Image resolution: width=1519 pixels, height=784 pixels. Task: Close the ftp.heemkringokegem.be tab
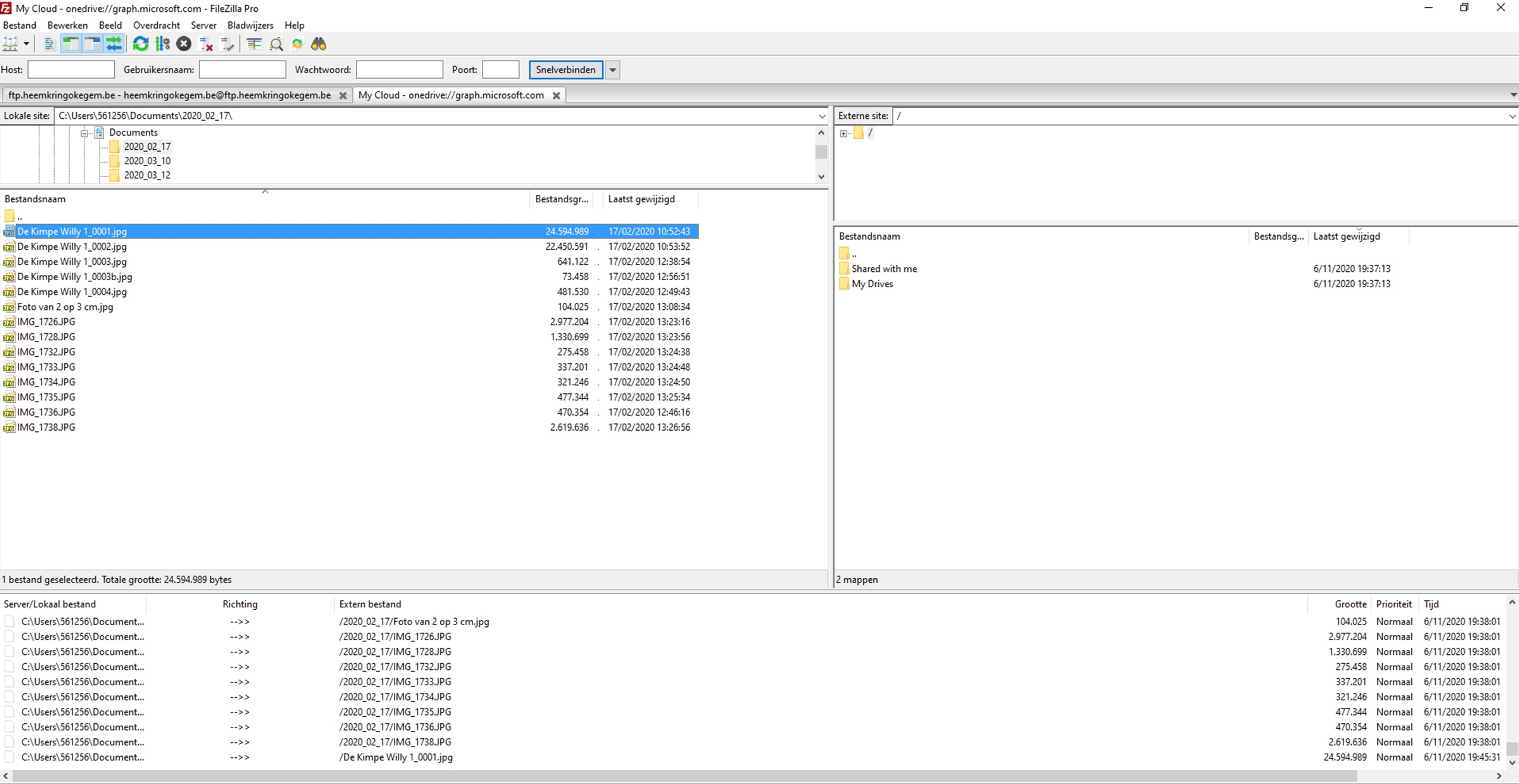343,95
